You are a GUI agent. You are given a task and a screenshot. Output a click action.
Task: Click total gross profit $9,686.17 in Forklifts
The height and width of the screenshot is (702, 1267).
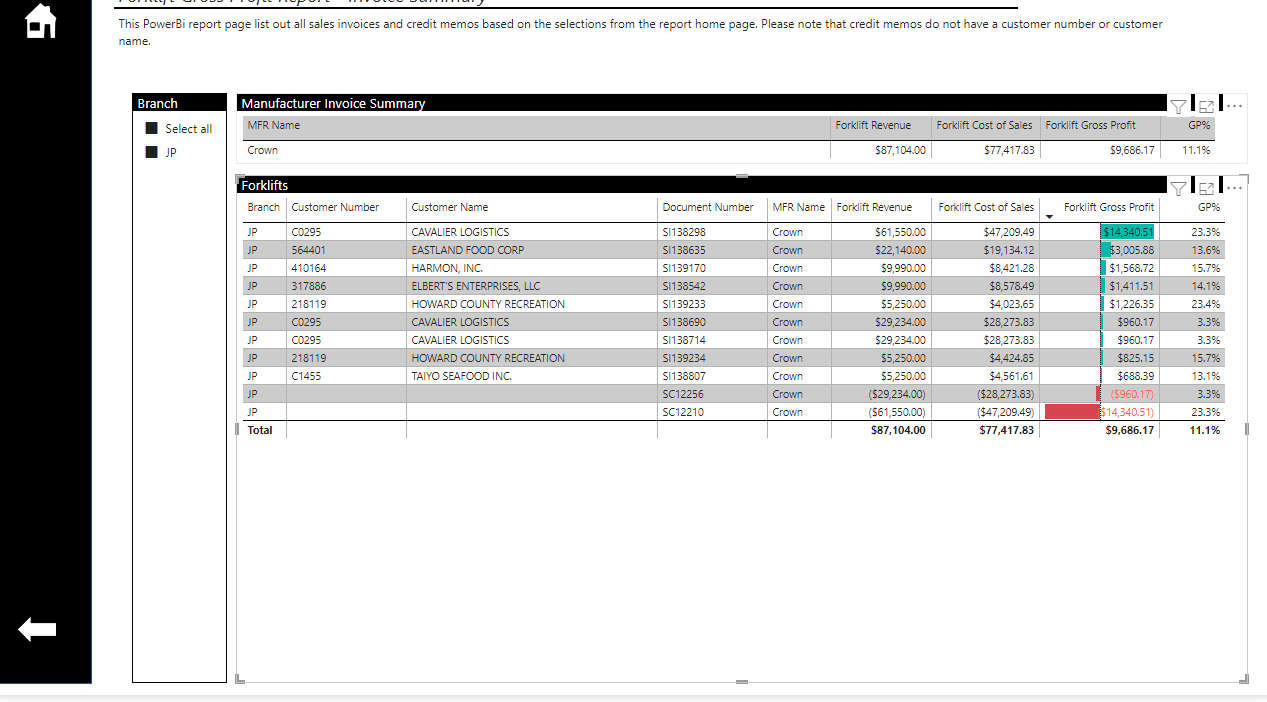tap(1130, 430)
